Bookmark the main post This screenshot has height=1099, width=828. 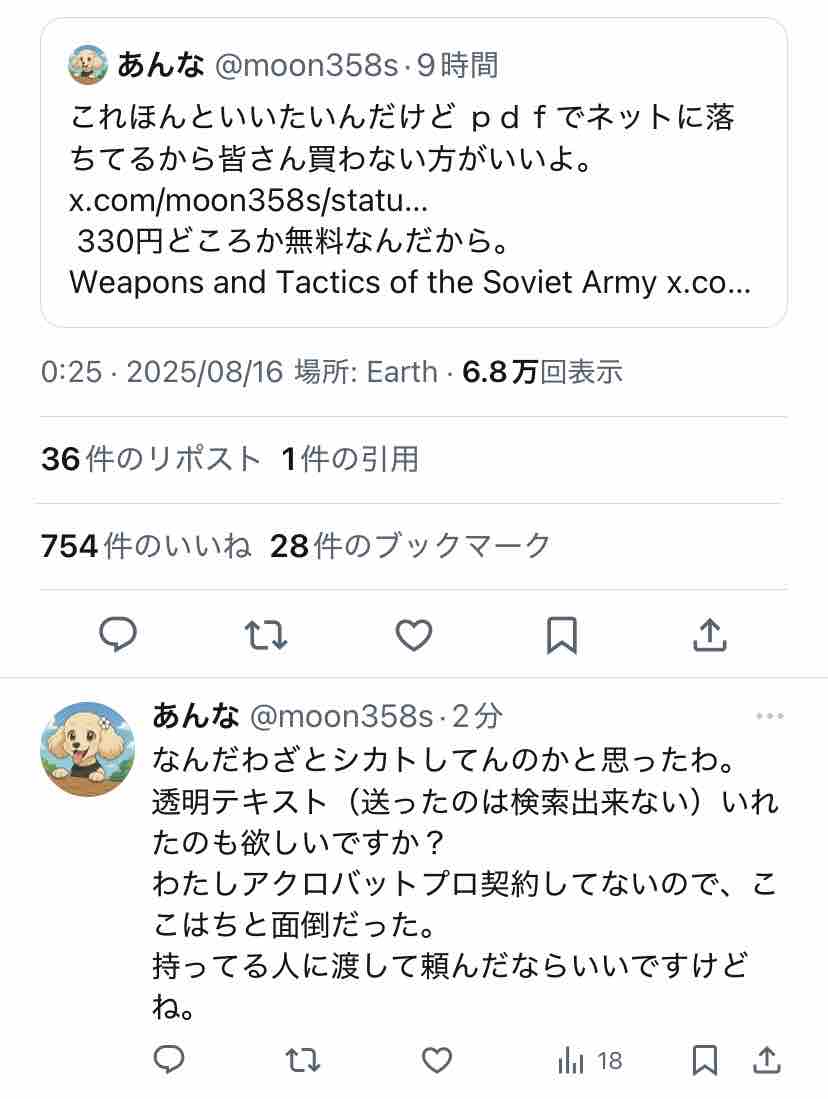click(x=562, y=634)
